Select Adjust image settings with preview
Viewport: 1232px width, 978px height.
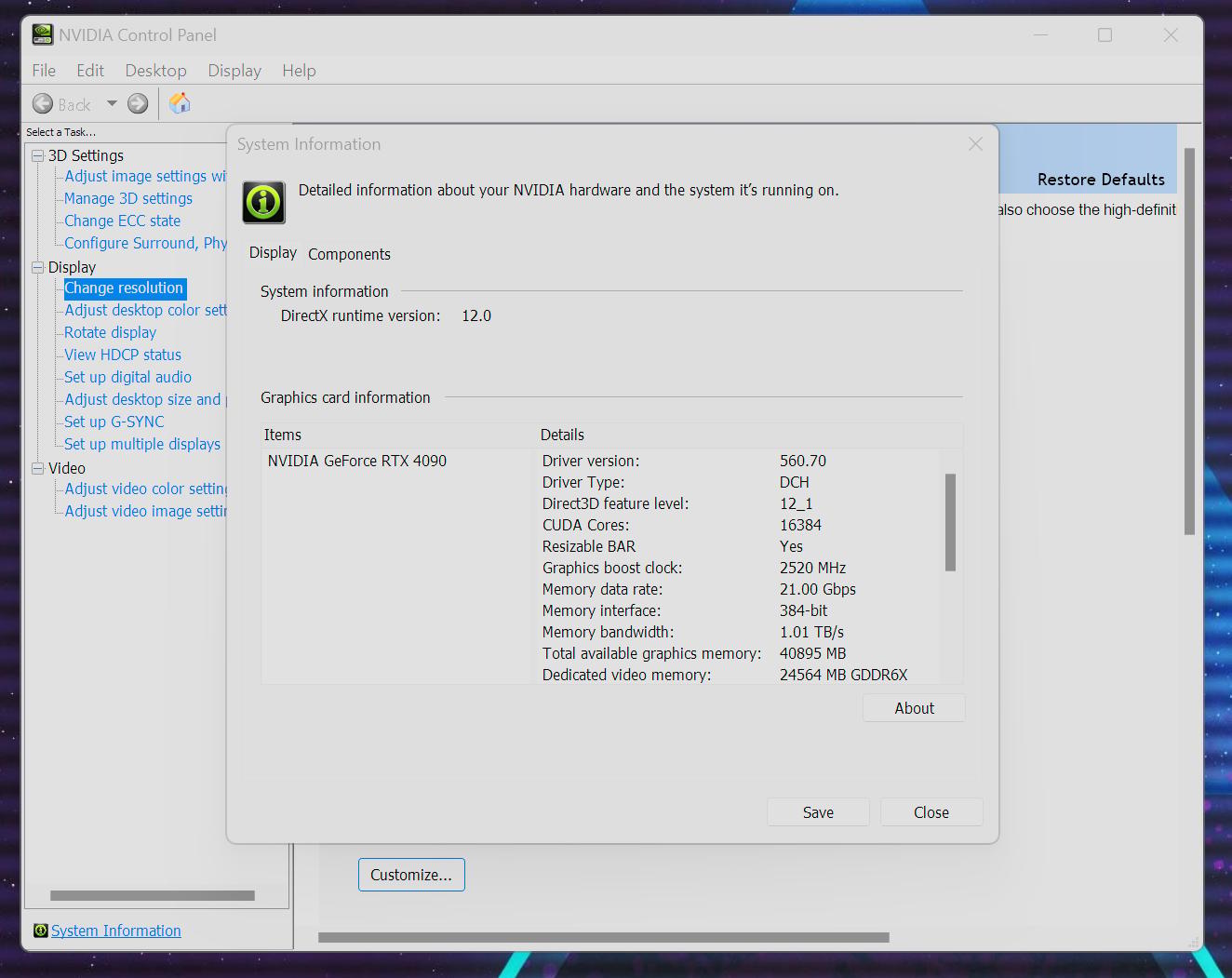click(x=145, y=176)
